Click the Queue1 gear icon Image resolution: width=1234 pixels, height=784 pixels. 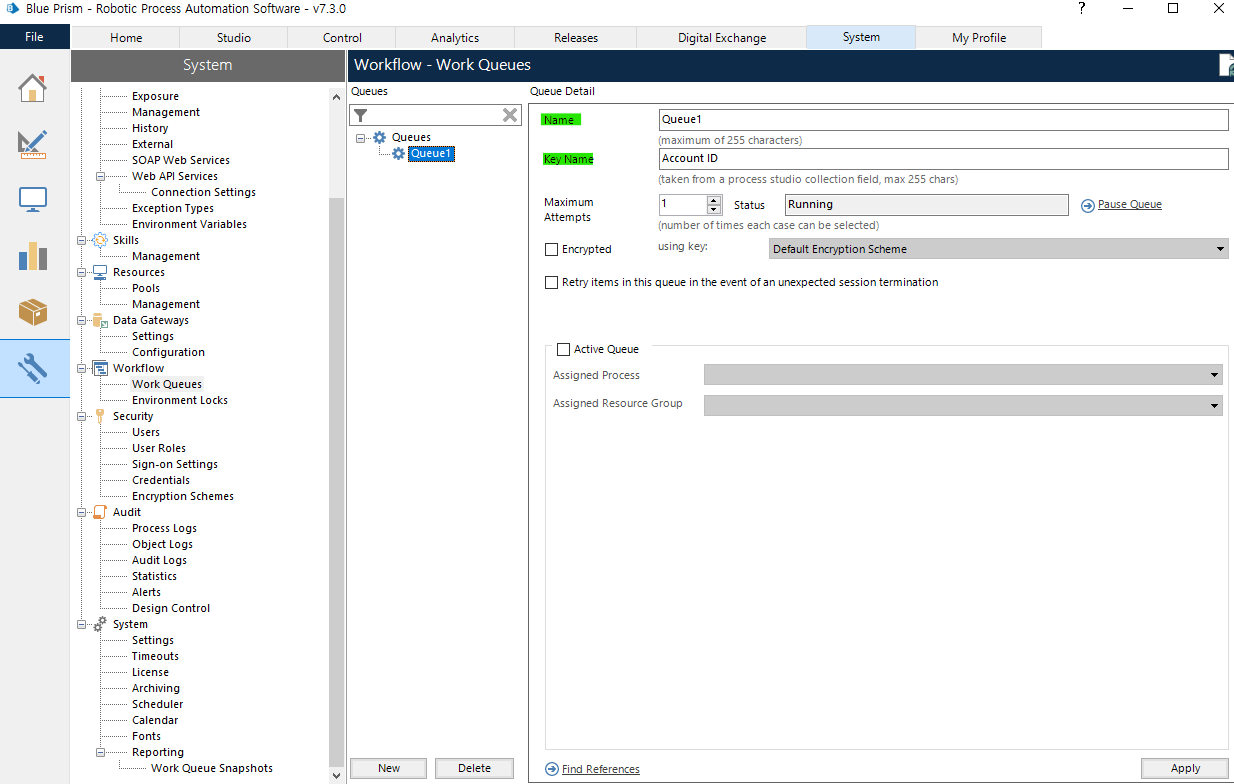click(398, 153)
